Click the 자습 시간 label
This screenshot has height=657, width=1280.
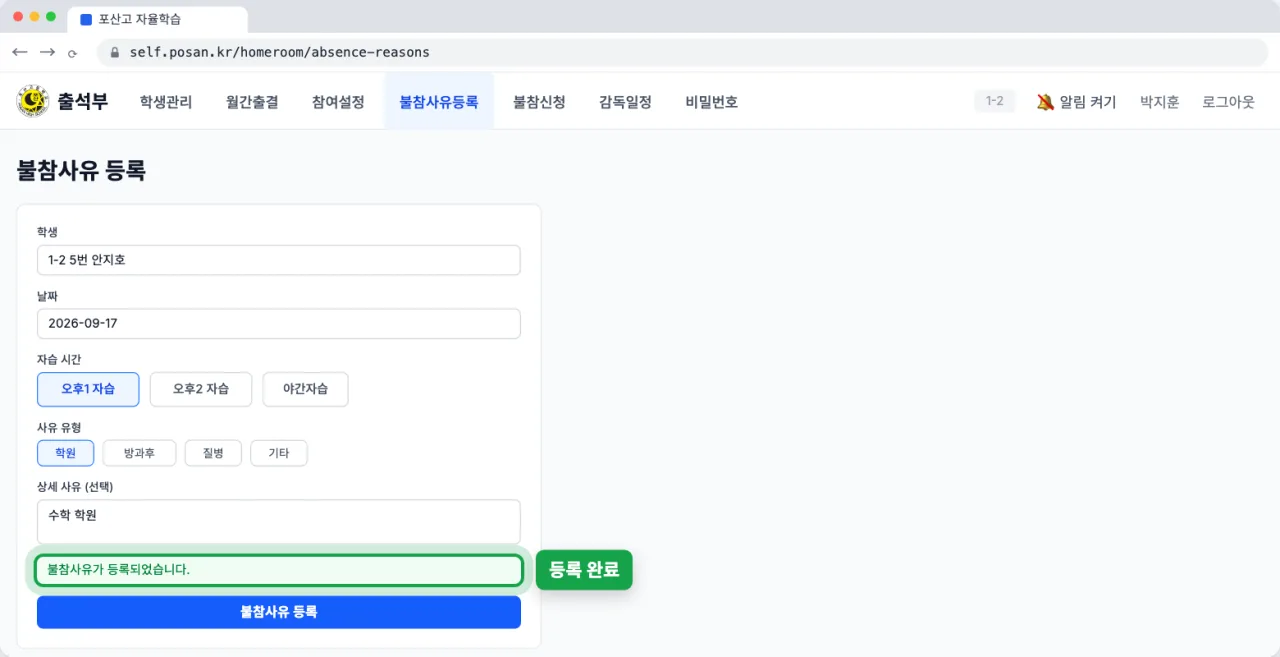[x=59, y=359]
